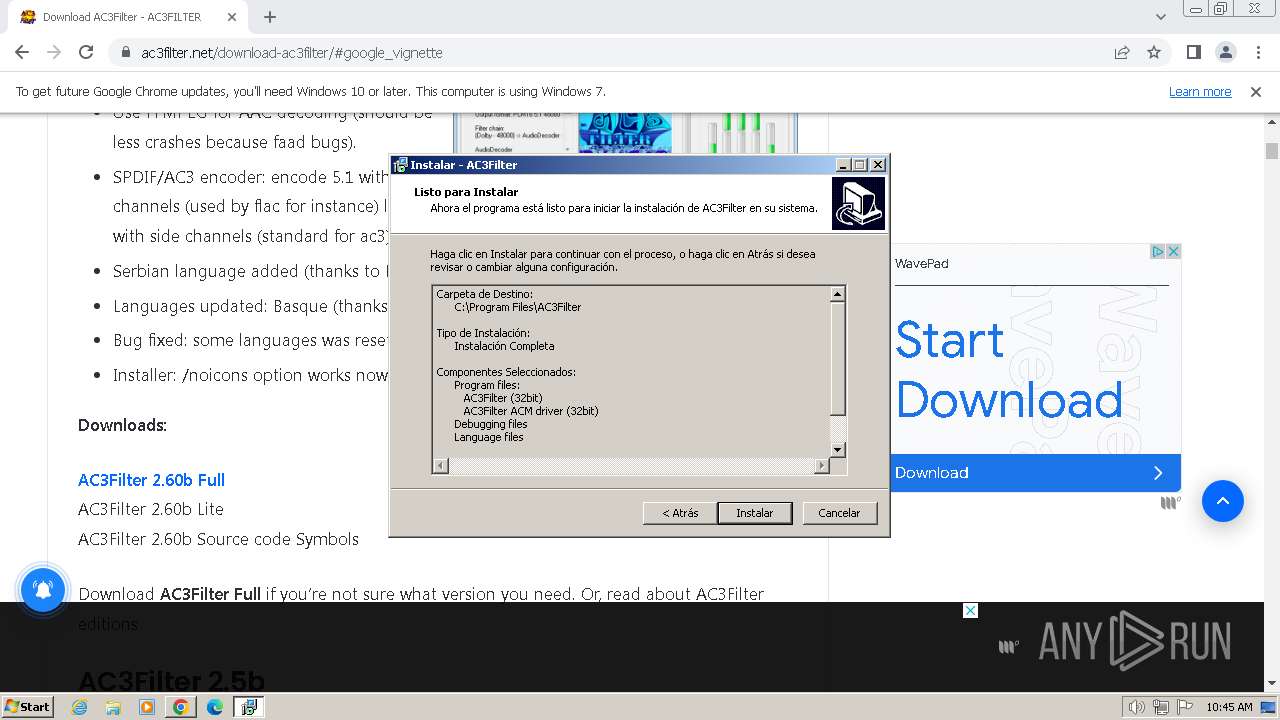
Task: Open the AdChoices info icon
Action: point(1158,251)
